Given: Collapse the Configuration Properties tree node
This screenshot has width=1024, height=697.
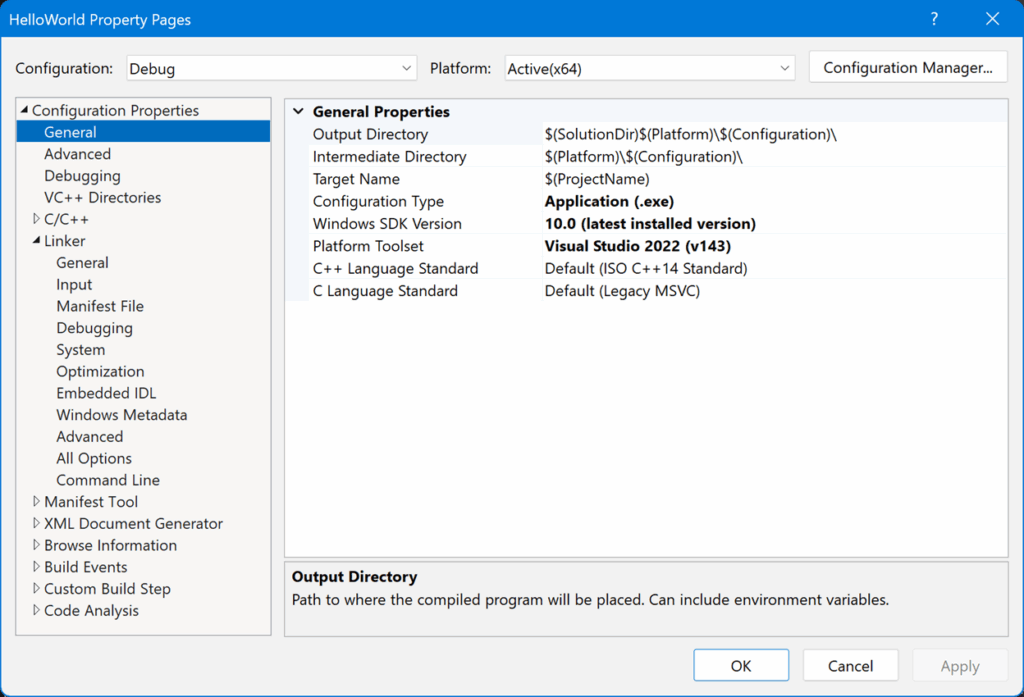Looking at the screenshot, I should pos(24,111).
